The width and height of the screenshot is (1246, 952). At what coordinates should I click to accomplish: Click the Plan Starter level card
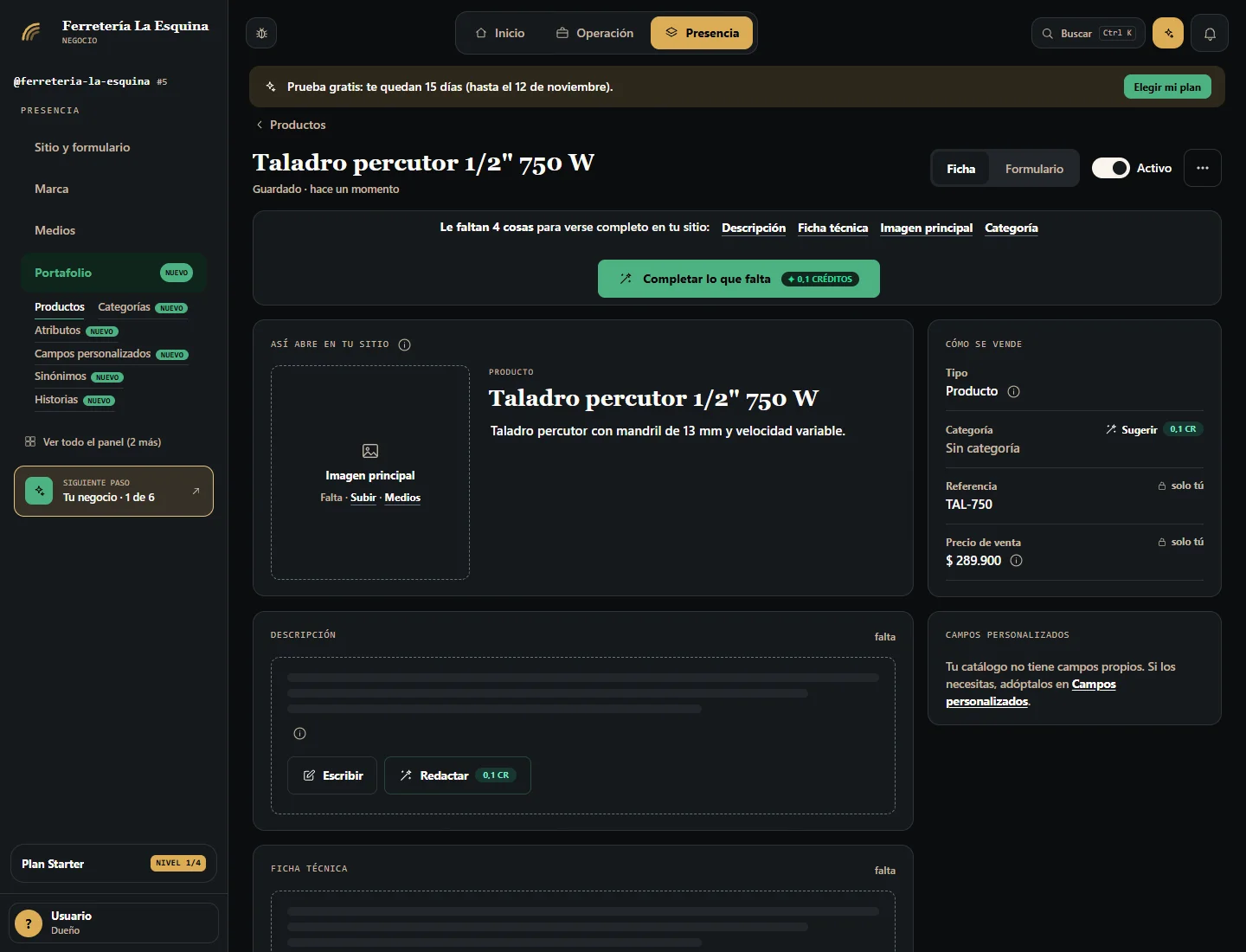pyautogui.click(x=113, y=863)
